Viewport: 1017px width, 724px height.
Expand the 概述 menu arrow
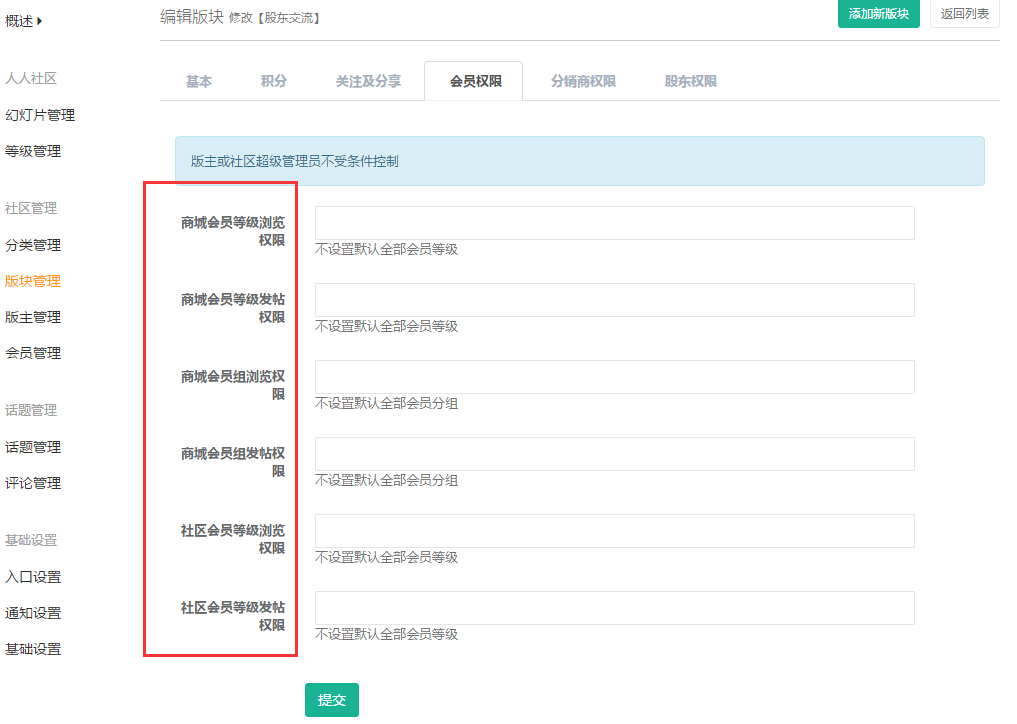(40, 20)
